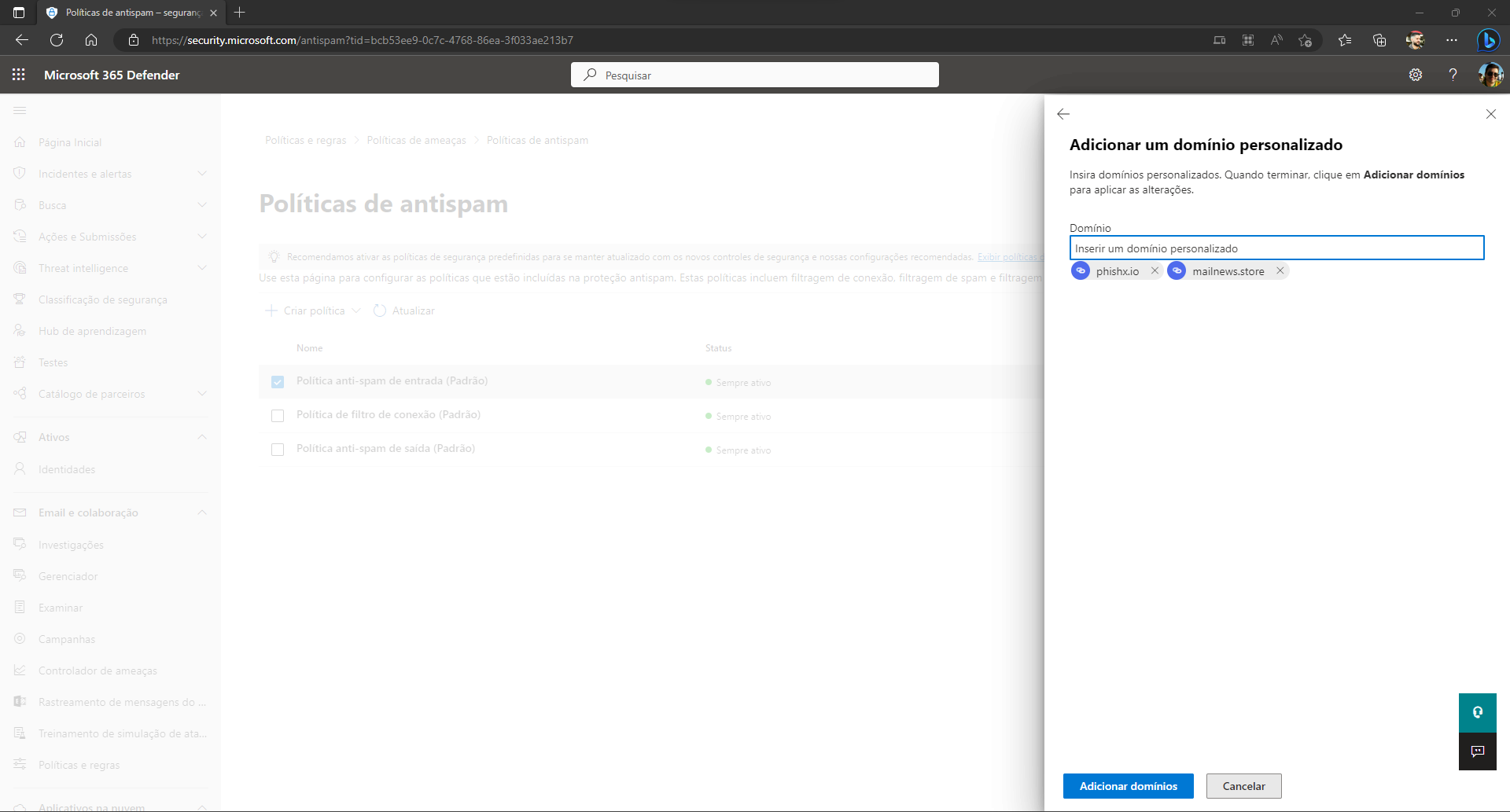
Task: Open Política anti-spam de entrada (Padrão)
Action: pos(392,380)
